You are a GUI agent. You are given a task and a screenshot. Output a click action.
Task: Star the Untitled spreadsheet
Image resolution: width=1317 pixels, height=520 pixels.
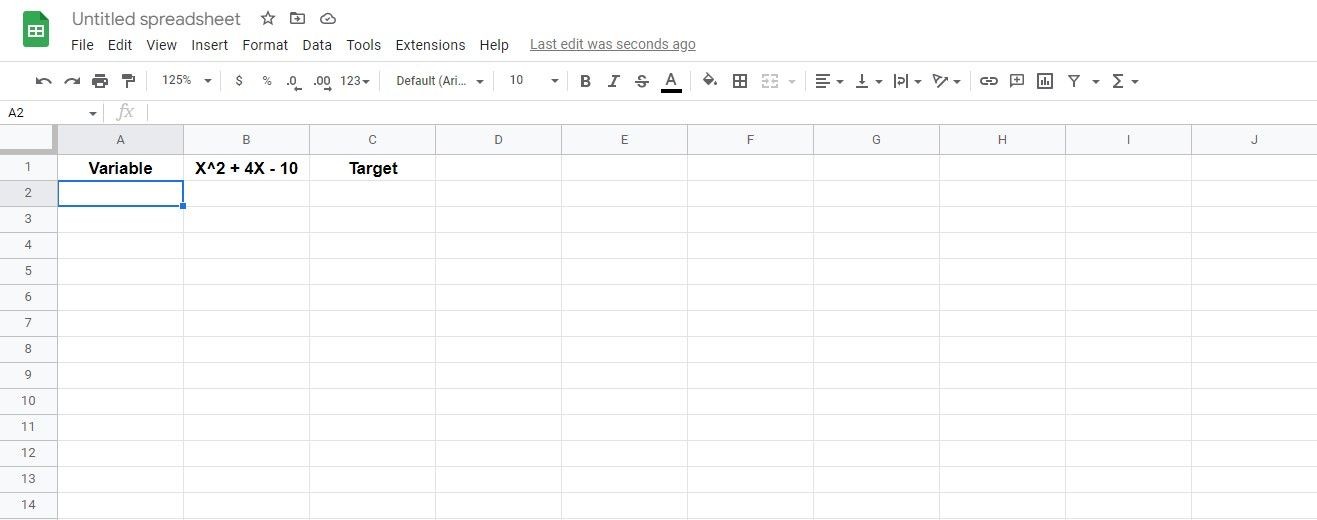267,19
